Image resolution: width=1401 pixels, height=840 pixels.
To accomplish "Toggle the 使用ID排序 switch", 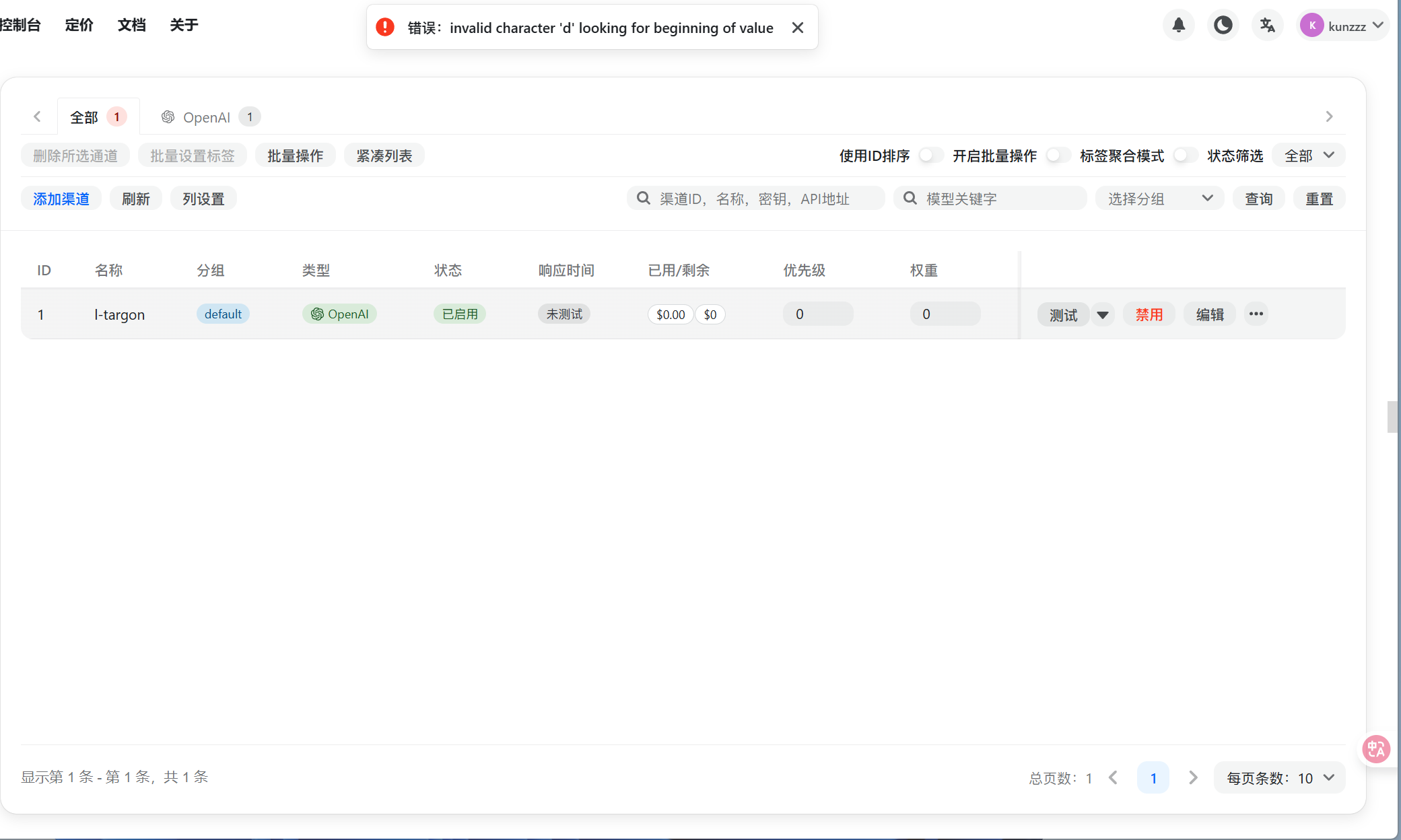I will (x=930, y=155).
